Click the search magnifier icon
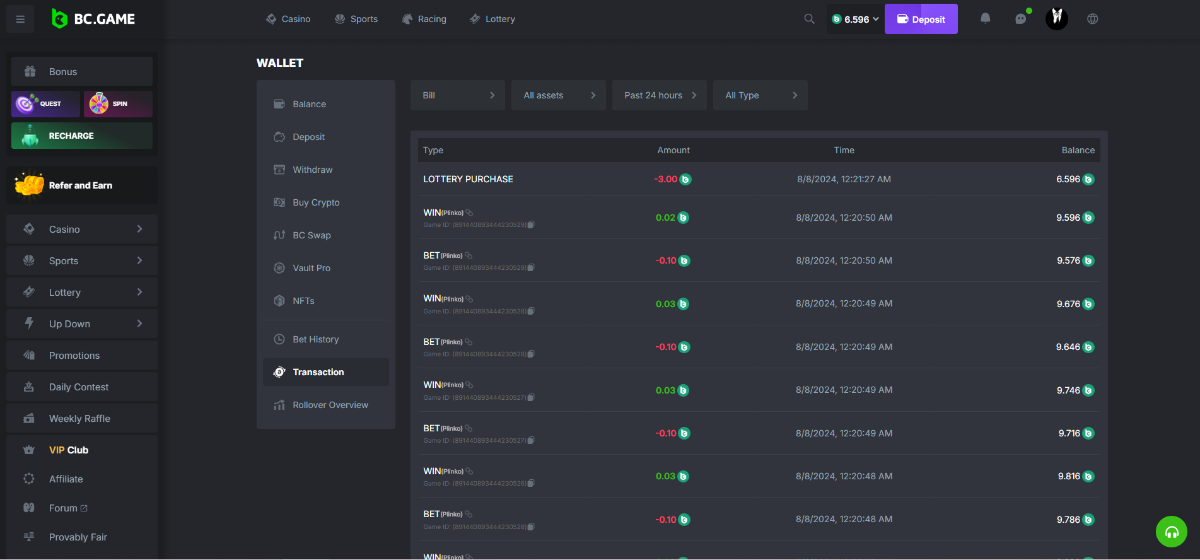The image size is (1200, 560). click(x=809, y=19)
